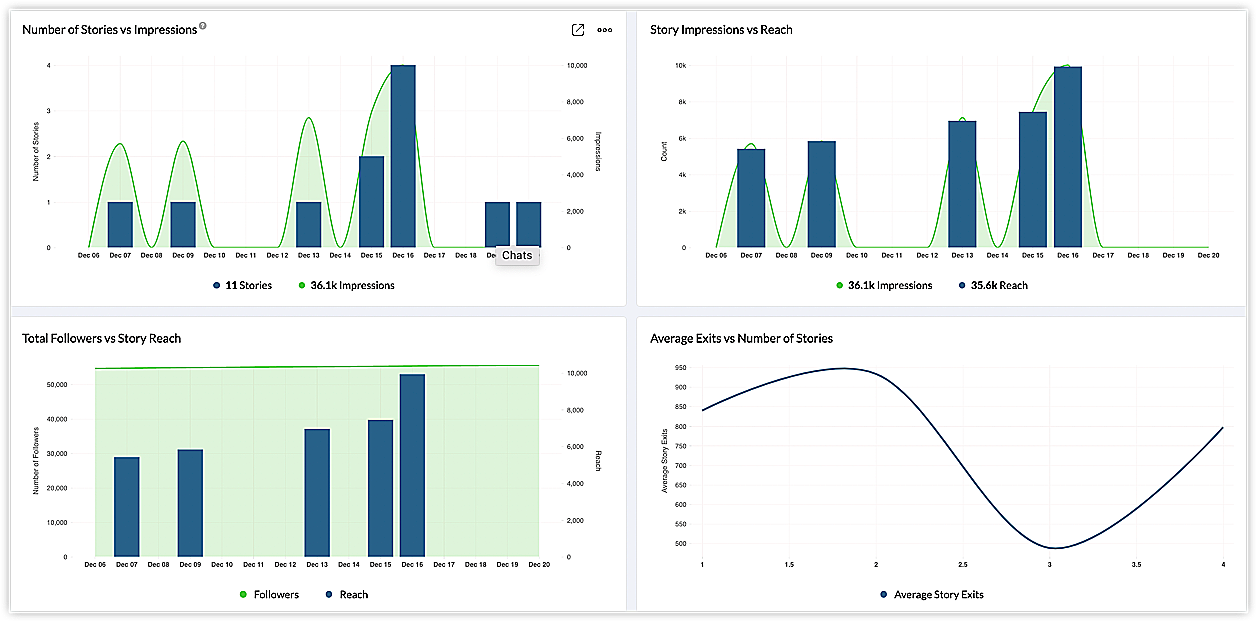This screenshot has width=1257, height=622.
Task: Hide the Followers series in legend
Action: 269,594
